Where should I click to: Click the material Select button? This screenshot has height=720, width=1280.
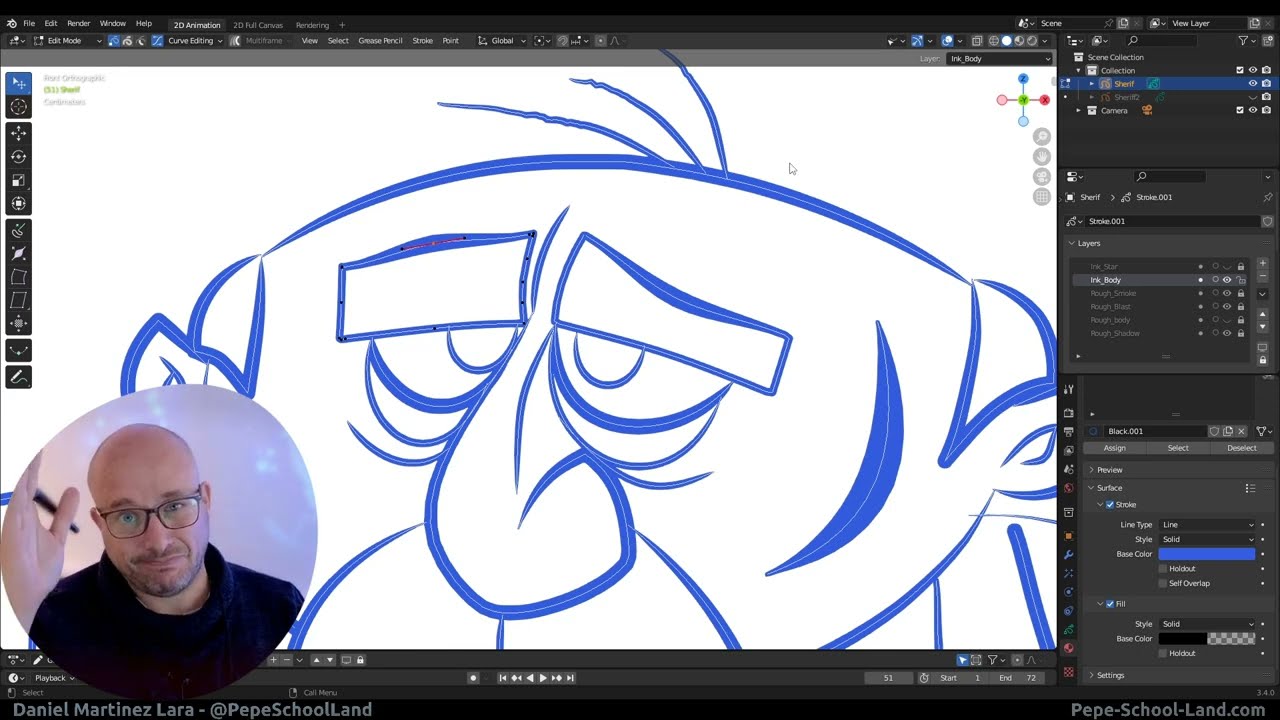pyautogui.click(x=1178, y=448)
